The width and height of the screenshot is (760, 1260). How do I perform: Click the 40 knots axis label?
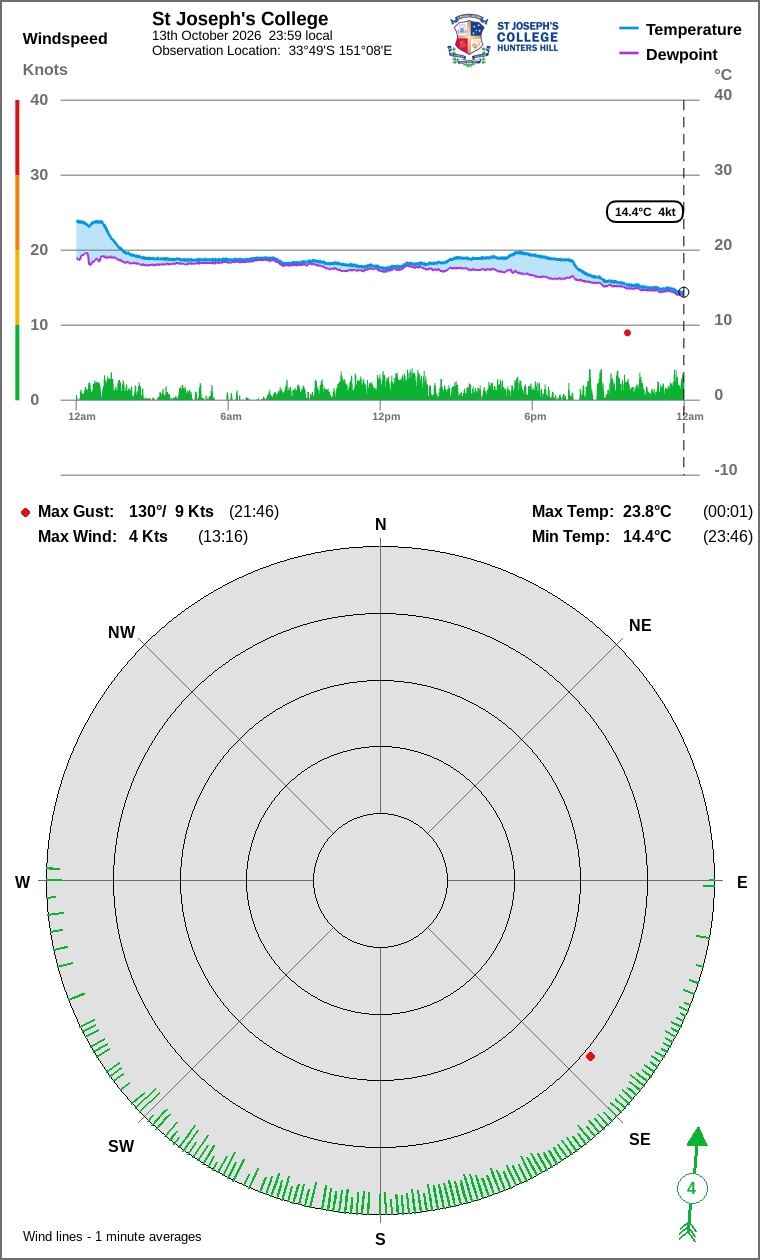click(39, 99)
